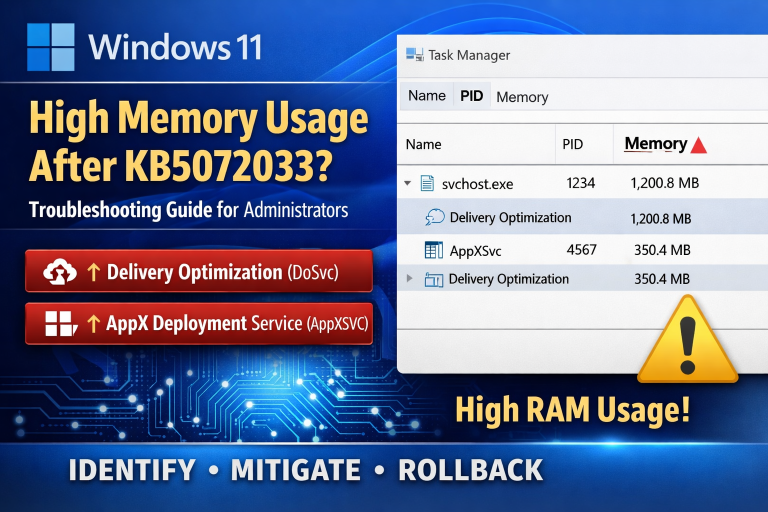Switch to the PID tab

coord(472,96)
